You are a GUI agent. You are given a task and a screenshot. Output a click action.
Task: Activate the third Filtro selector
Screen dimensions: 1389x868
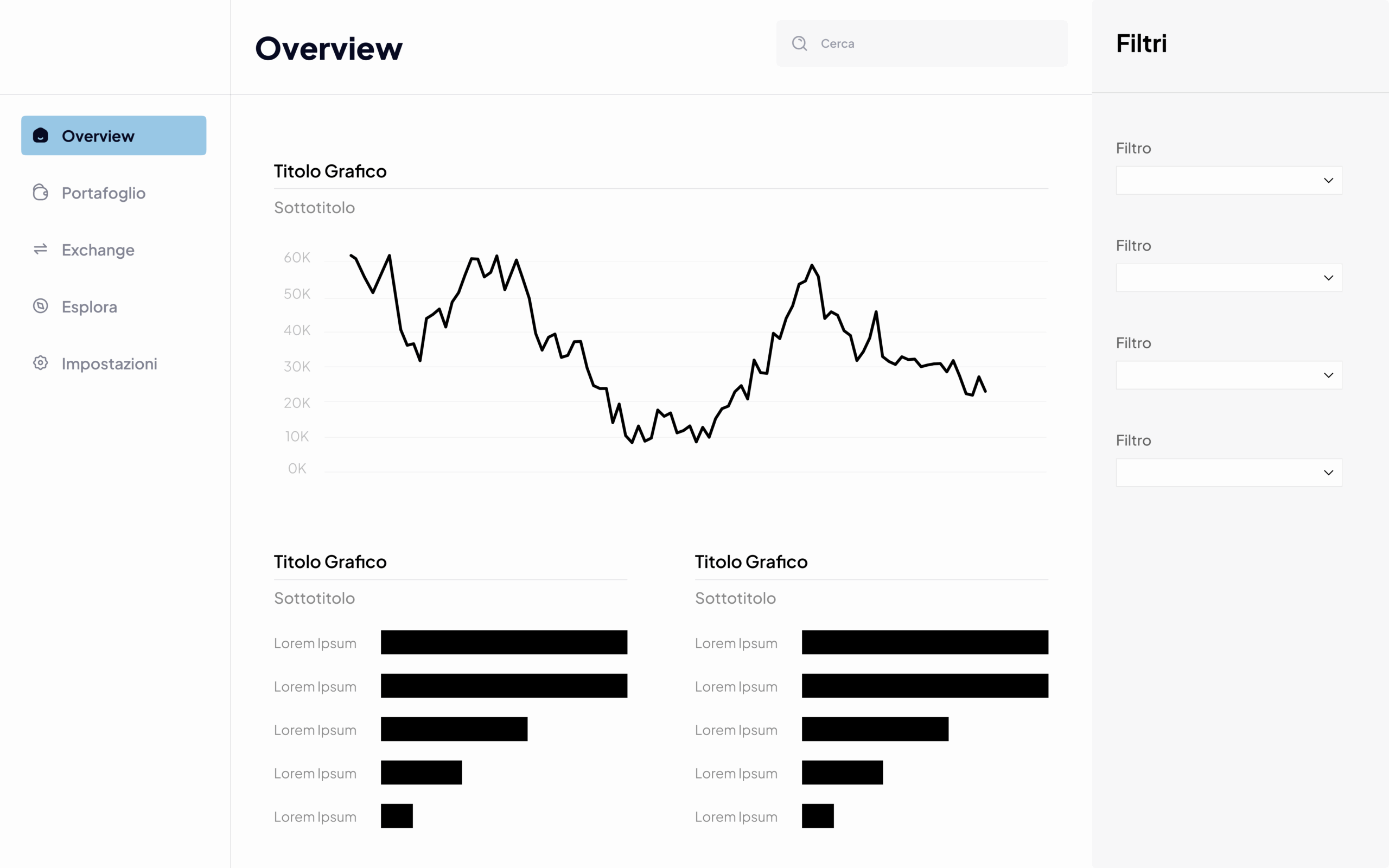click(1228, 374)
